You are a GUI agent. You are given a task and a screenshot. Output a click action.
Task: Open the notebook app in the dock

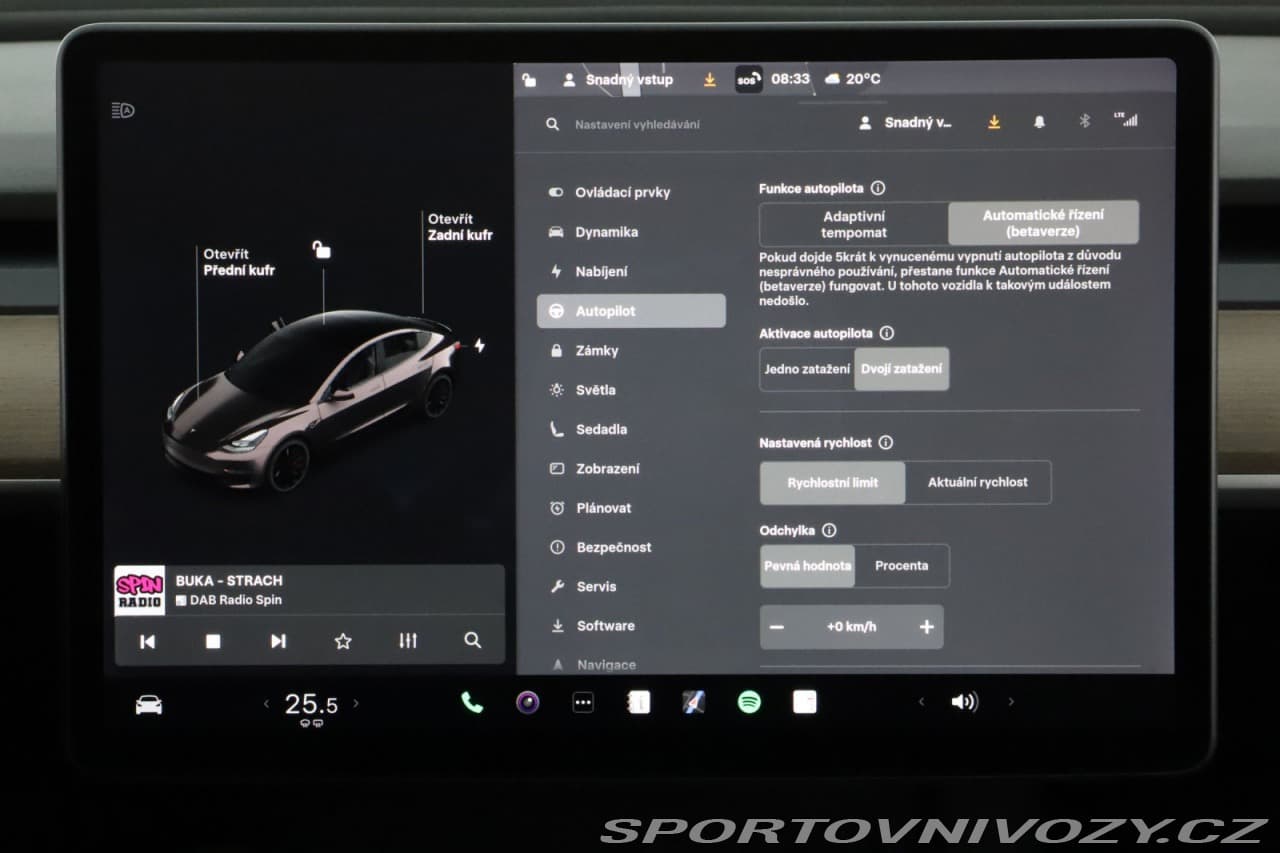638,703
